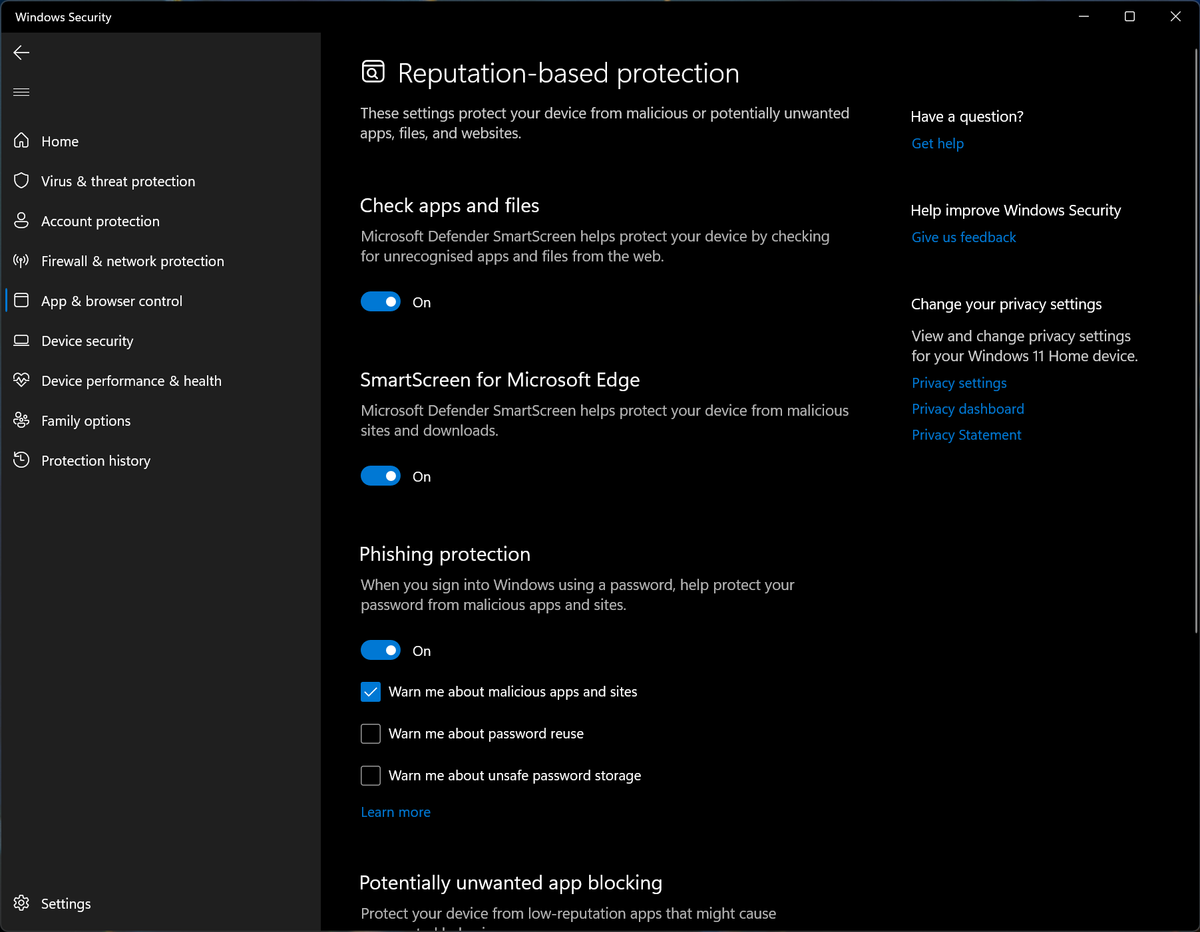Click the Family options people icon
Image resolution: width=1200 pixels, height=932 pixels.
21,421
